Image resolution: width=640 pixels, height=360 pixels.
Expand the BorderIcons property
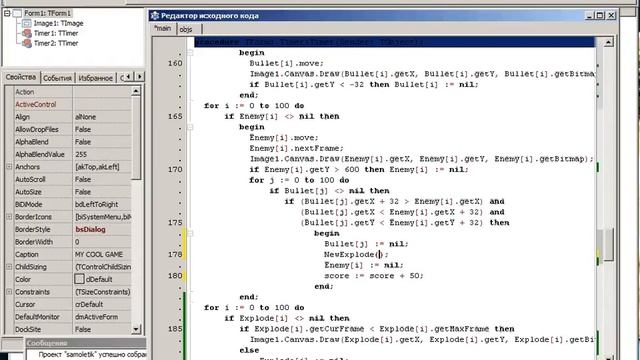[x=9, y=216]
